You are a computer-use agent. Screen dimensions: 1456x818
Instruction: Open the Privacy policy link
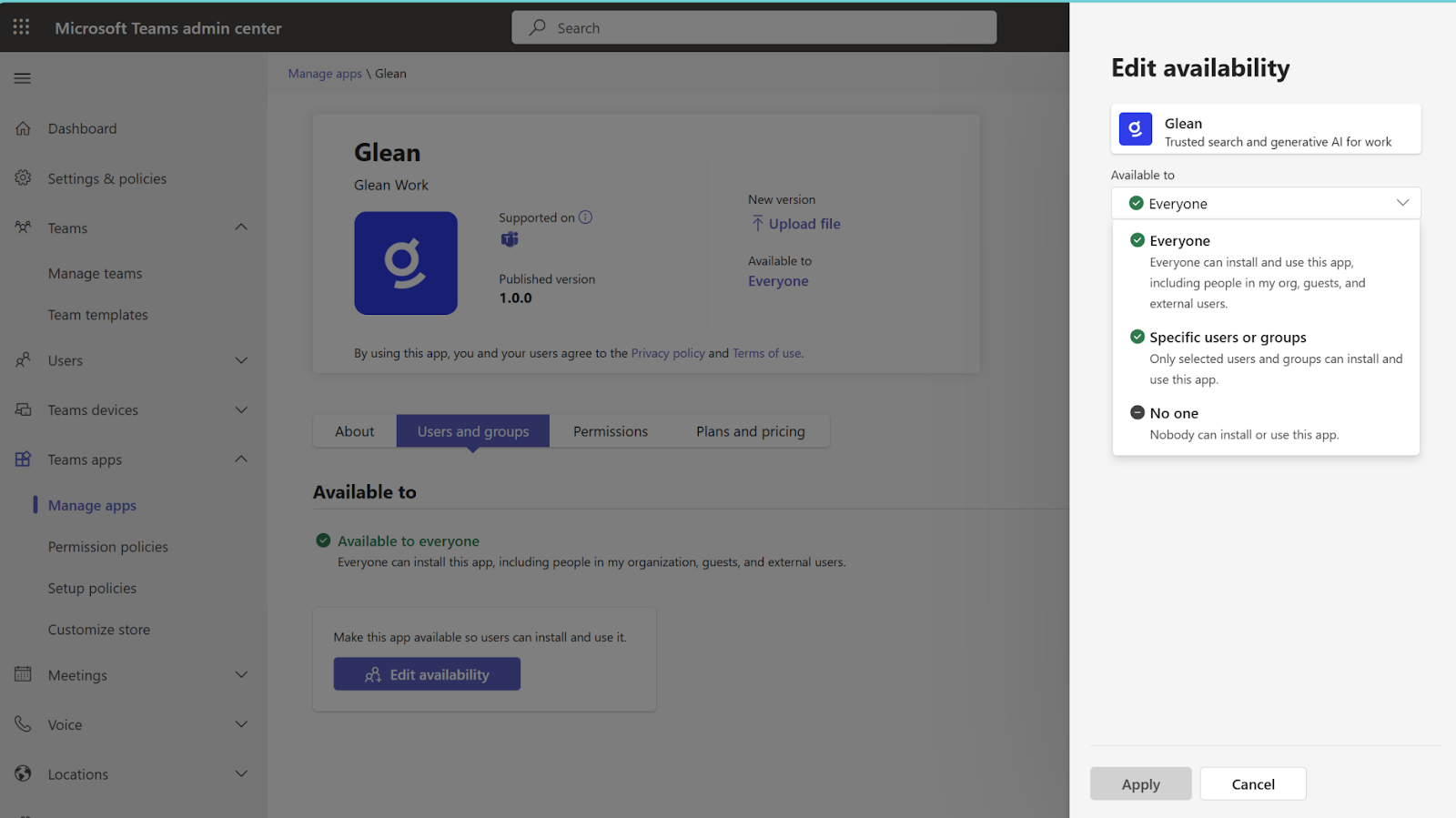coord(667,353)
